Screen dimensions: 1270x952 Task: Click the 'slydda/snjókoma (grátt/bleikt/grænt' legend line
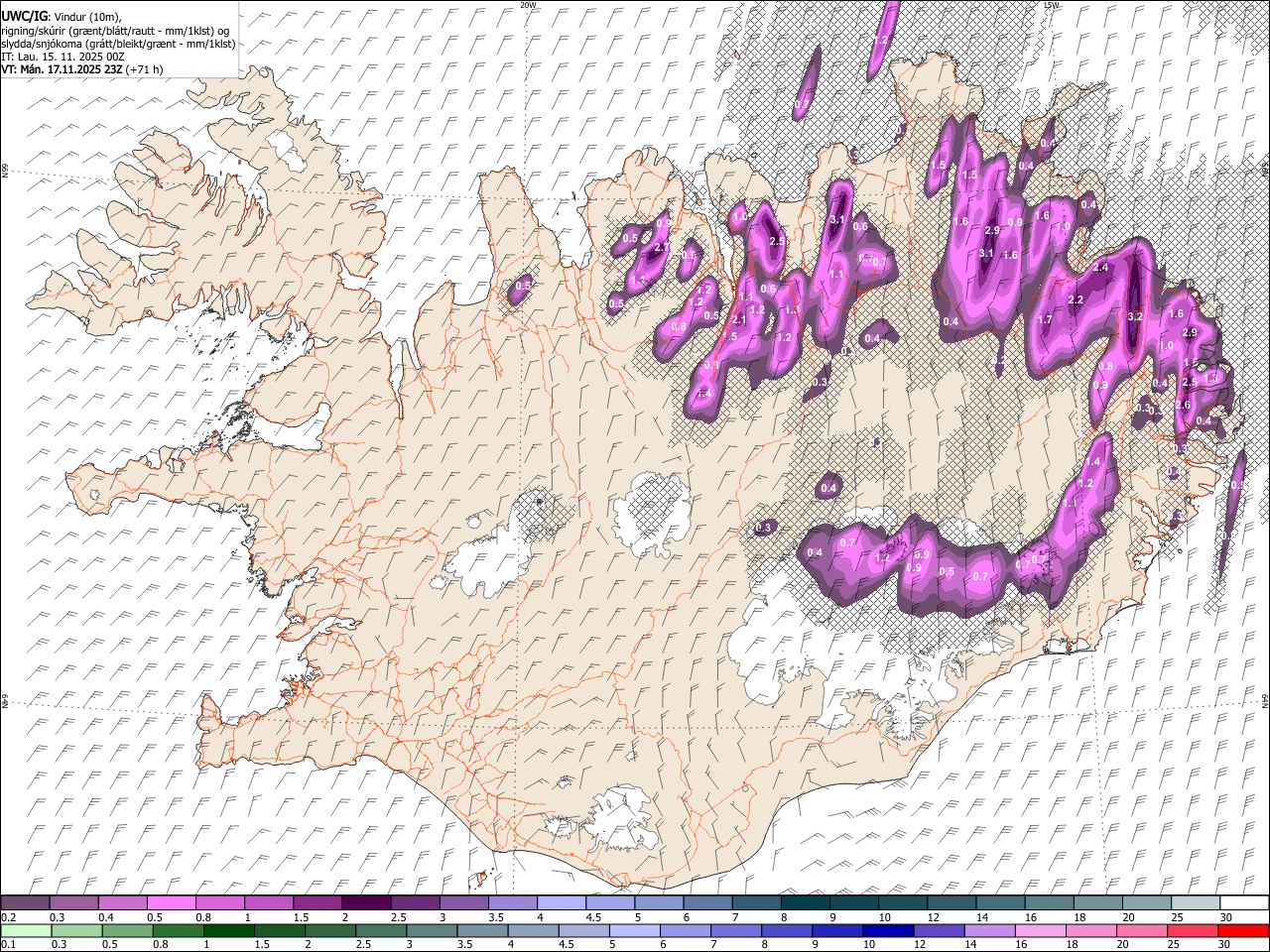(x=118, y=44)
